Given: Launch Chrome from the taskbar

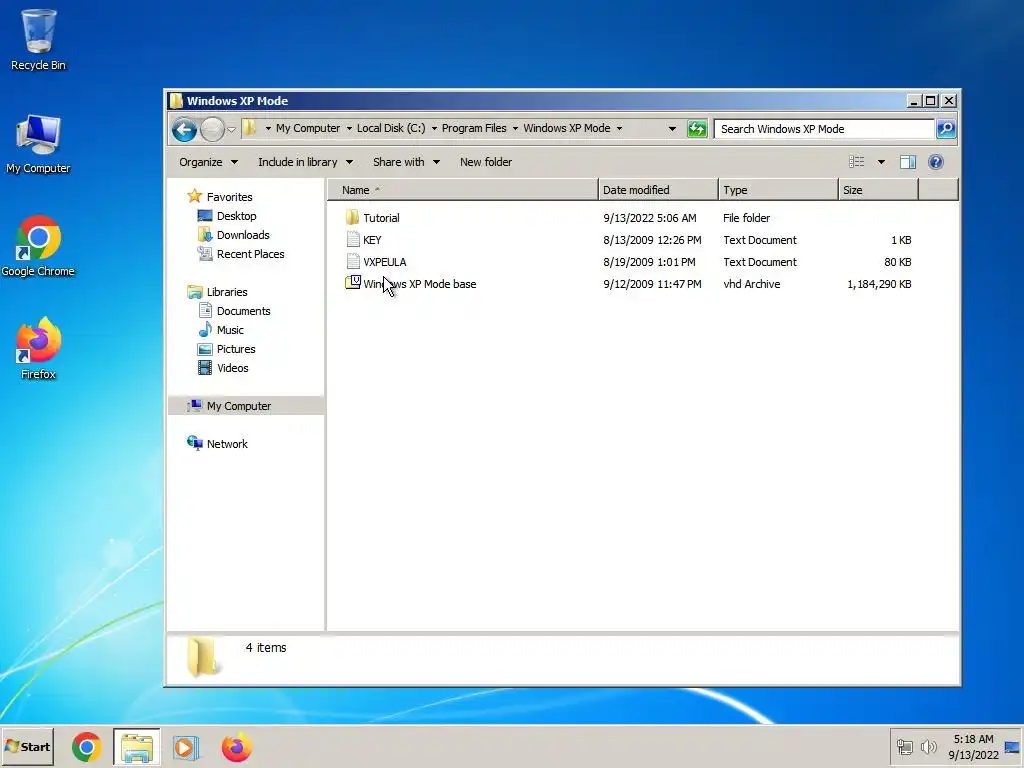Looking at the screenshot, I should pos(87,746).
